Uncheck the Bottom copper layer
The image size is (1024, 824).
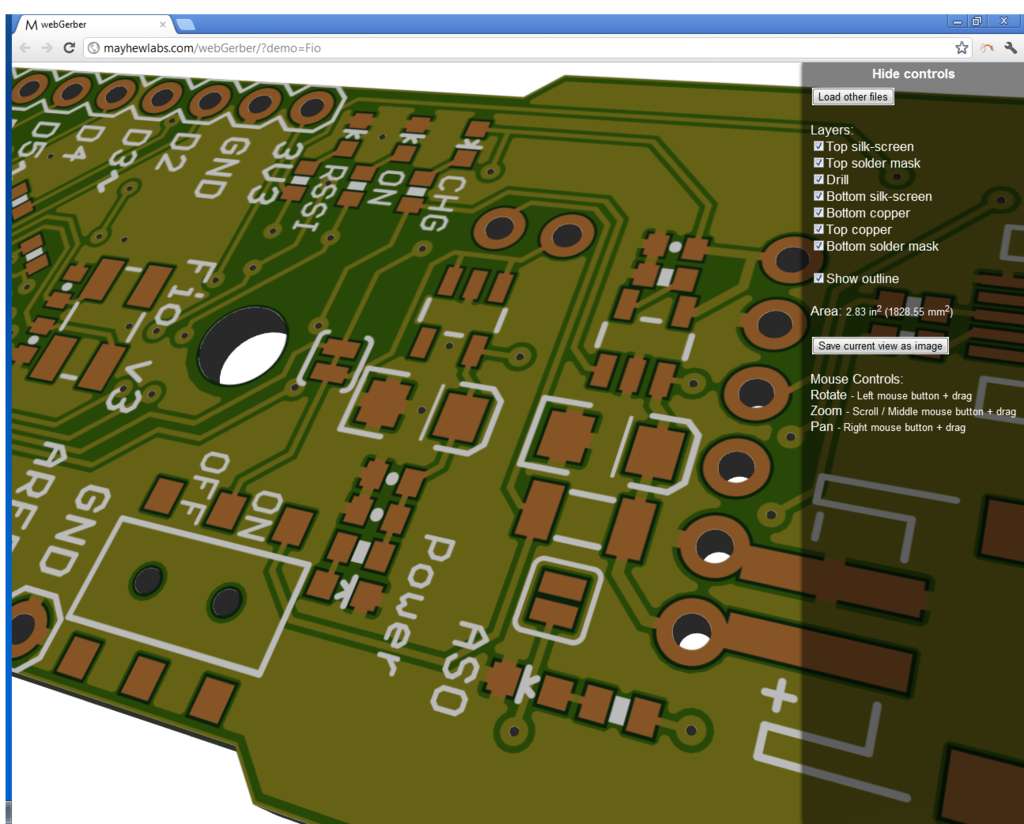click(x=818, y=212)
